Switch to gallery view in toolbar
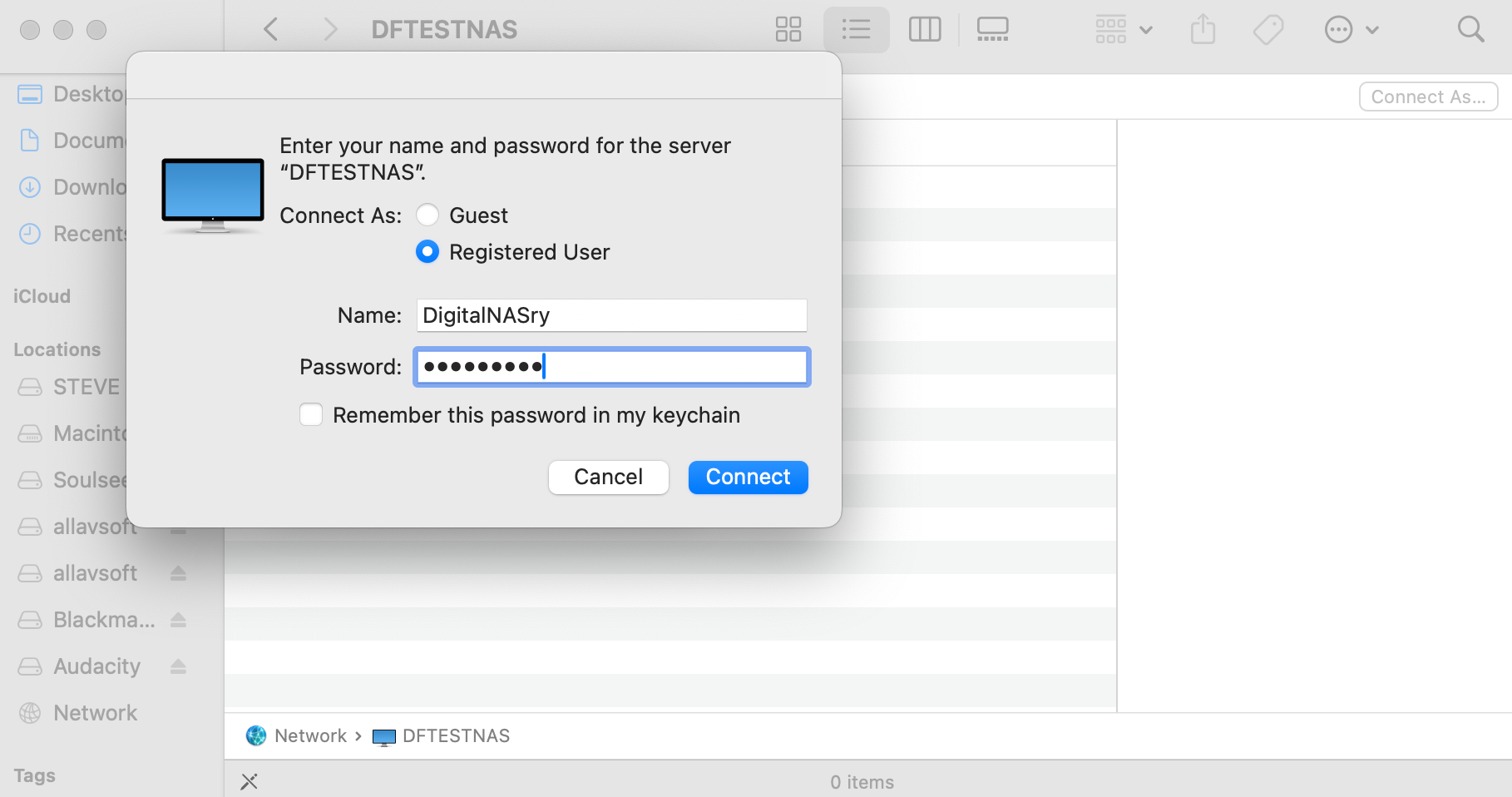1512x797 pixels. [992, 30]
